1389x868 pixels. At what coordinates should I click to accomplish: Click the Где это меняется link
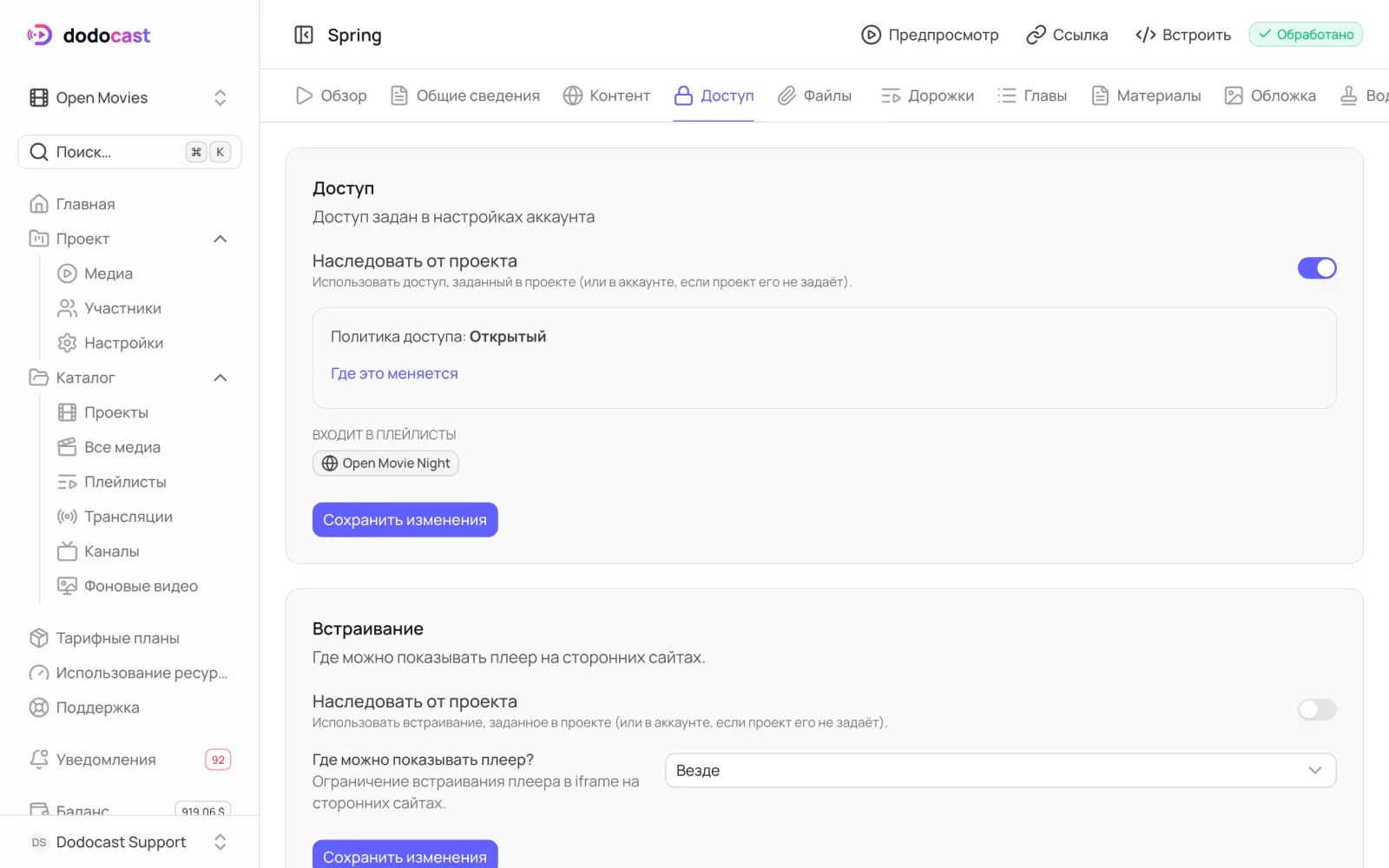[394, 373]
